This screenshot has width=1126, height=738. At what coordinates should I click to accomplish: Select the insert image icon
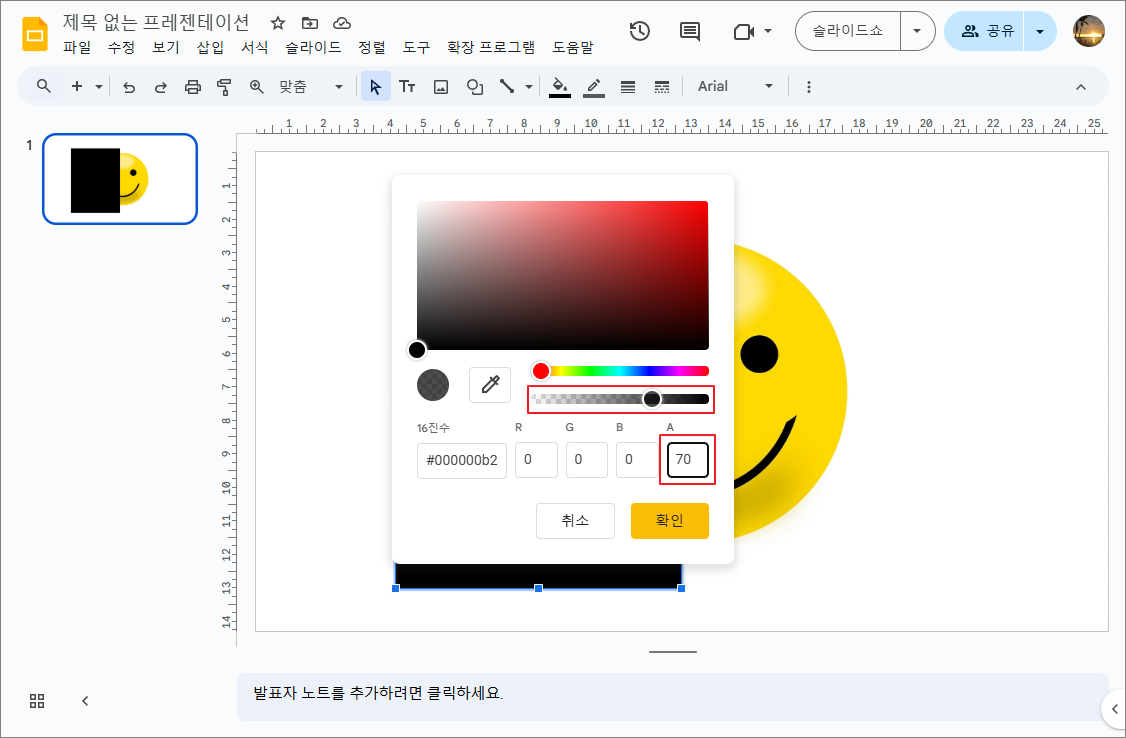pyautogui.click(x=441, y=86)
